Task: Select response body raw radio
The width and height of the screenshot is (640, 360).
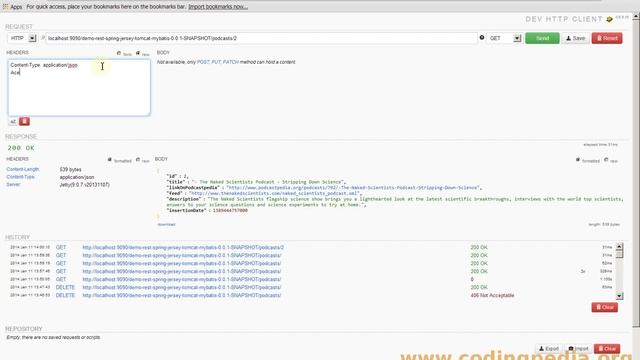Action: [x=606, y=160]
